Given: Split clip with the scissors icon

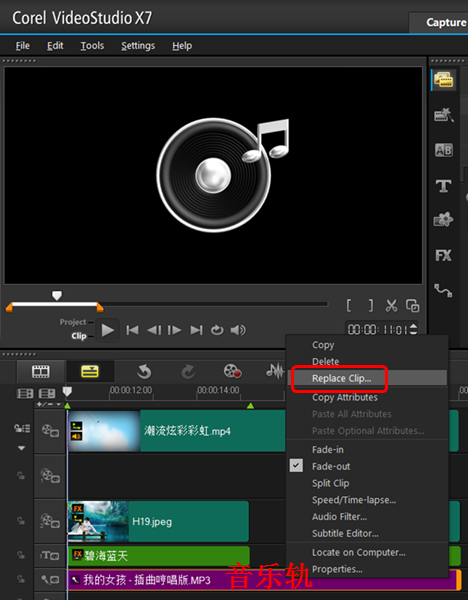Looking at the screenshot, I should (x=391, y=306).
